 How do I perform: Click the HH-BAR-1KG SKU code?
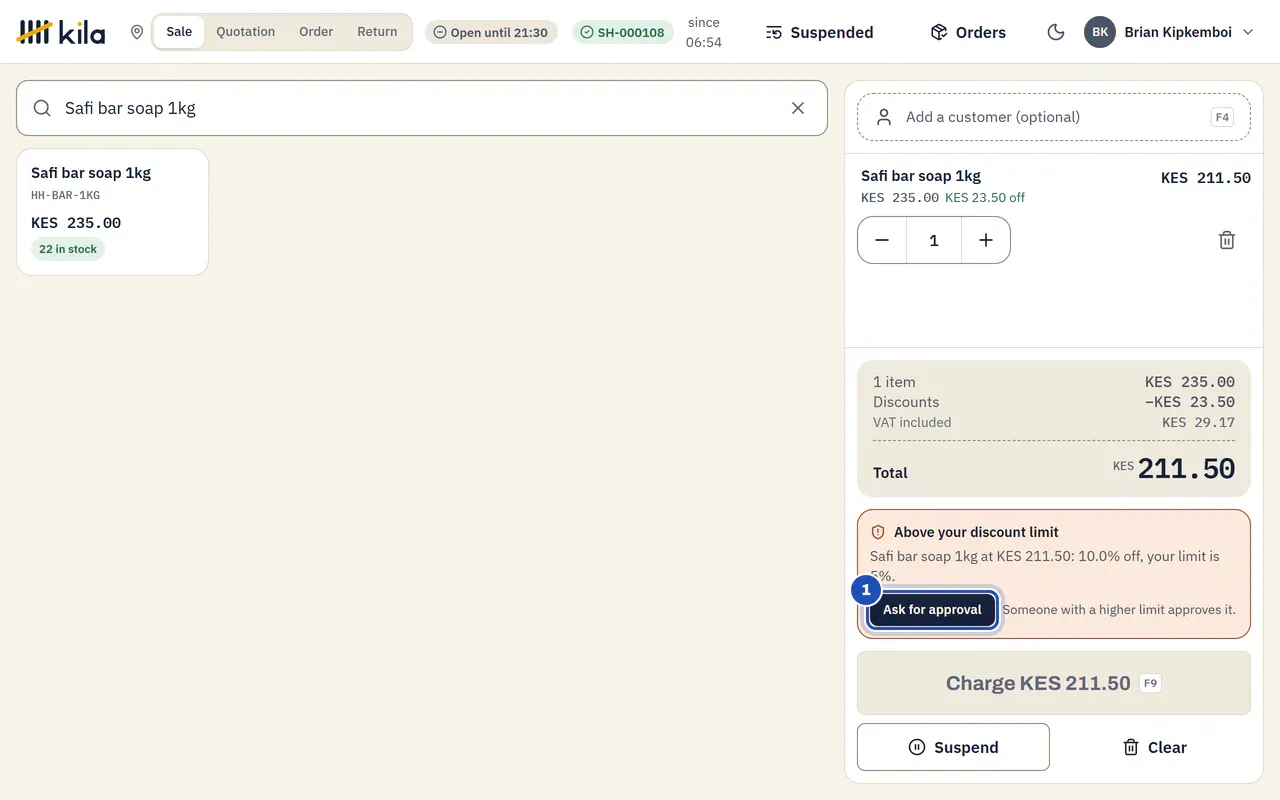tap(65, 195)
